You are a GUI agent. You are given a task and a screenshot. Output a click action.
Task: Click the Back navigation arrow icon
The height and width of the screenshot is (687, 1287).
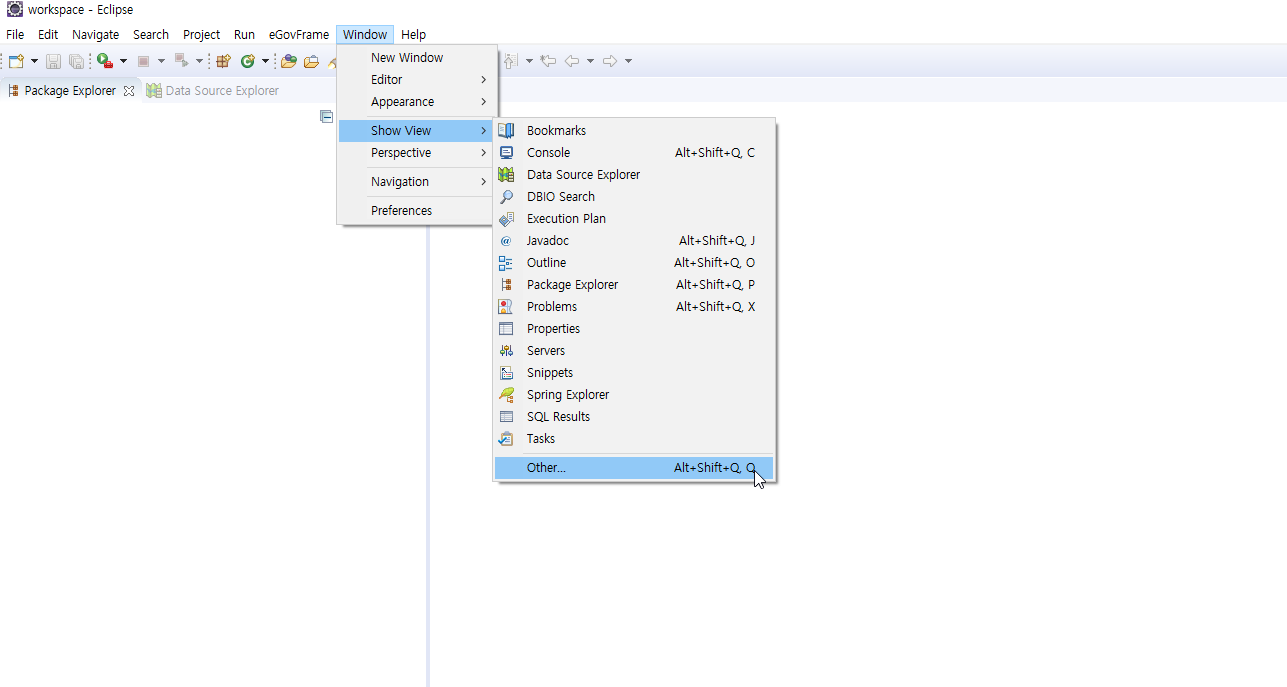point(572,61)
